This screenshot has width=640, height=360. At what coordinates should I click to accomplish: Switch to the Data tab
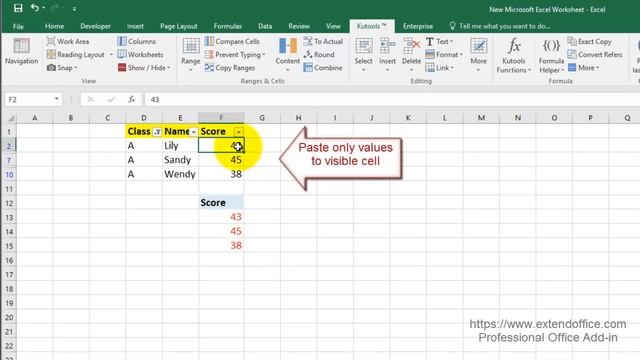(x=265, y=26)
